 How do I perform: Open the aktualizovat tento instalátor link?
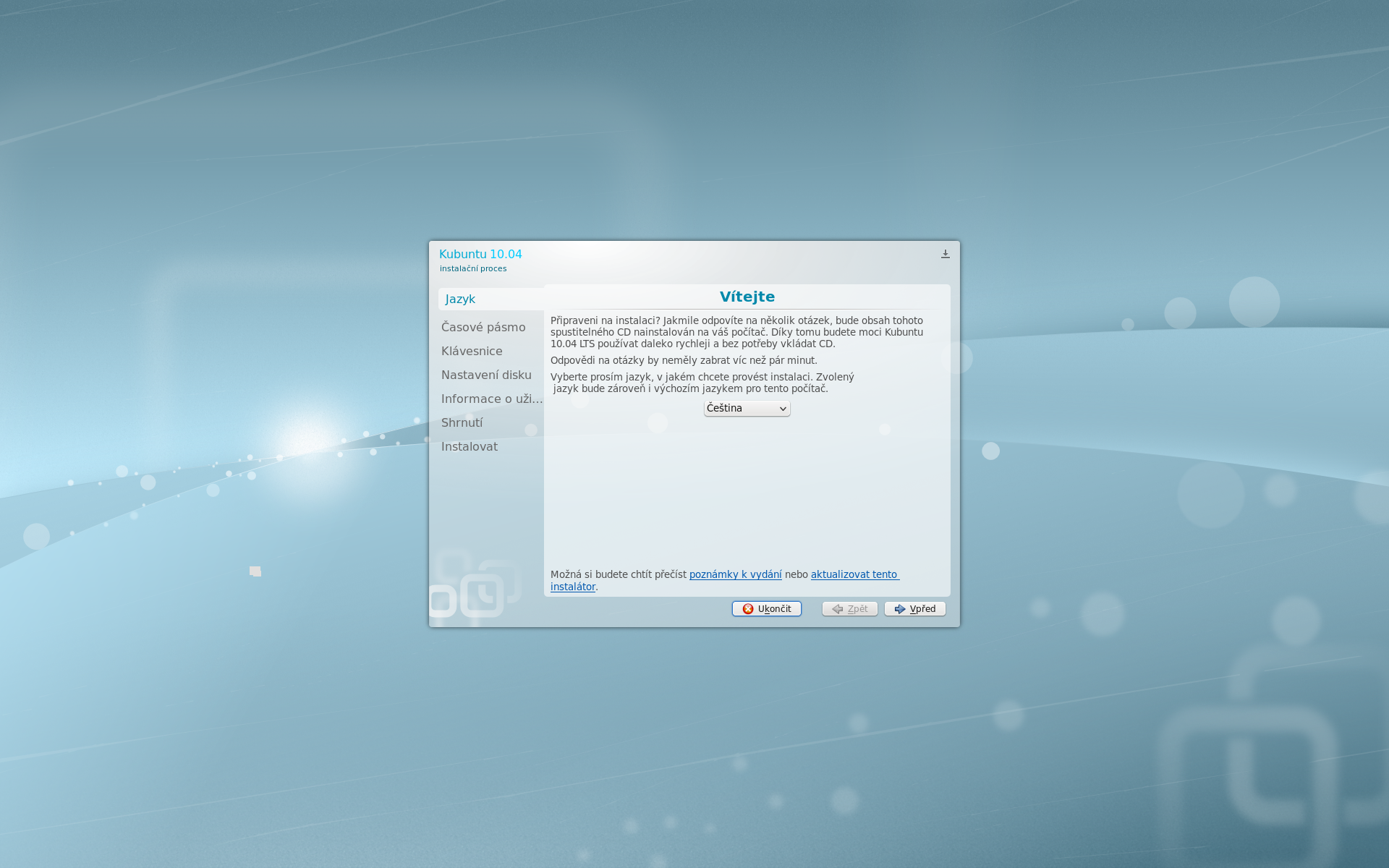[855, 574]
